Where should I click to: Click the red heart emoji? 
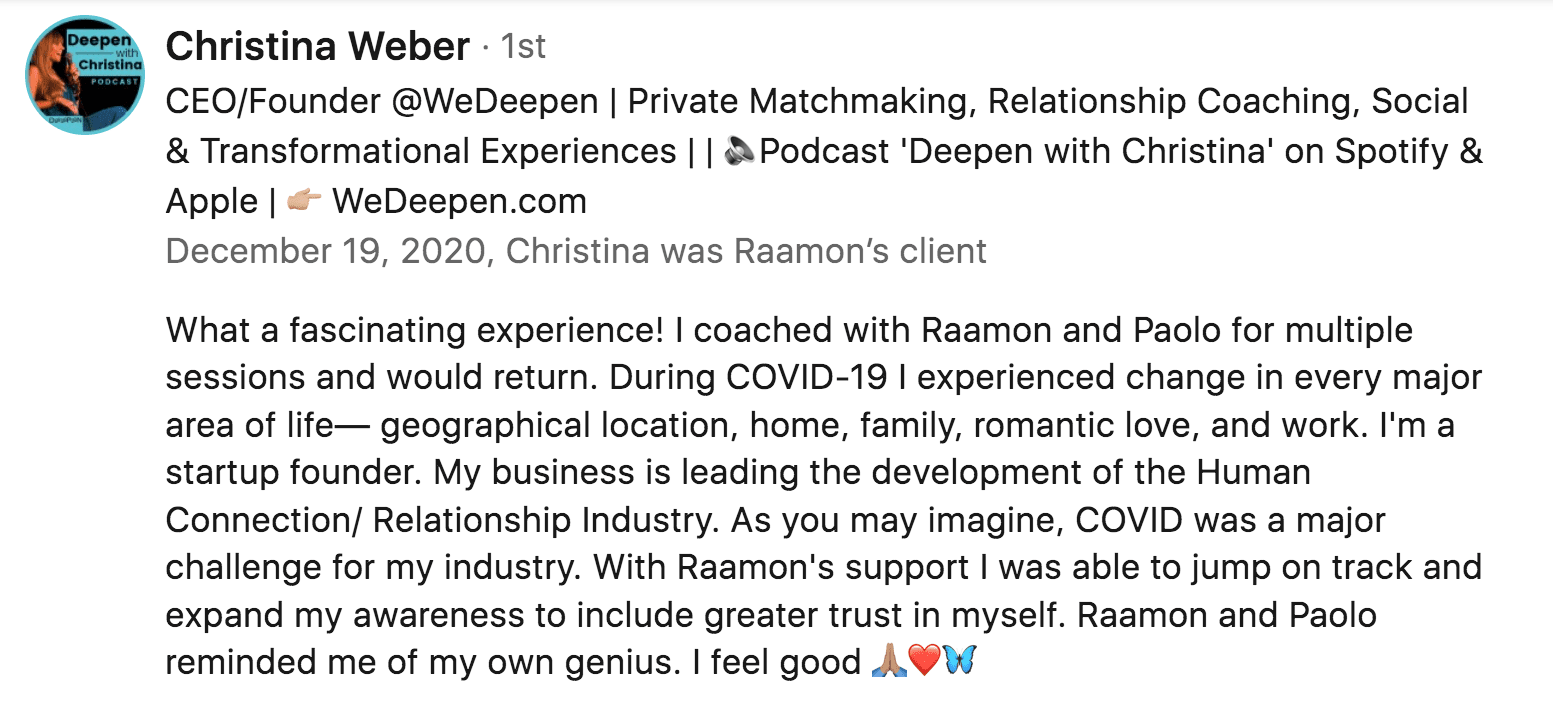924,662
